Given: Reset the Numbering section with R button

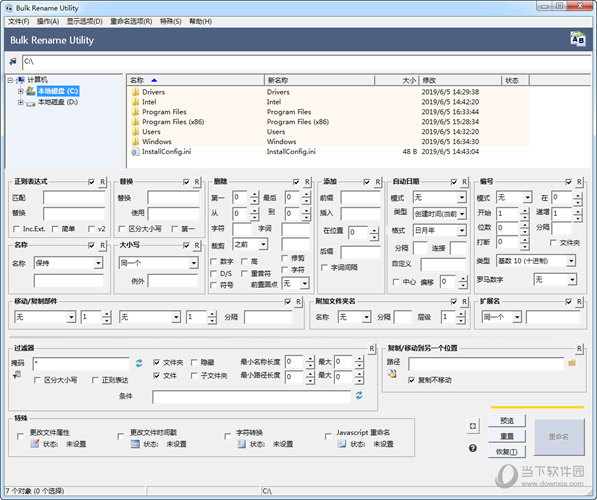Looking at the screenshot, I should [x=579, y=182].
